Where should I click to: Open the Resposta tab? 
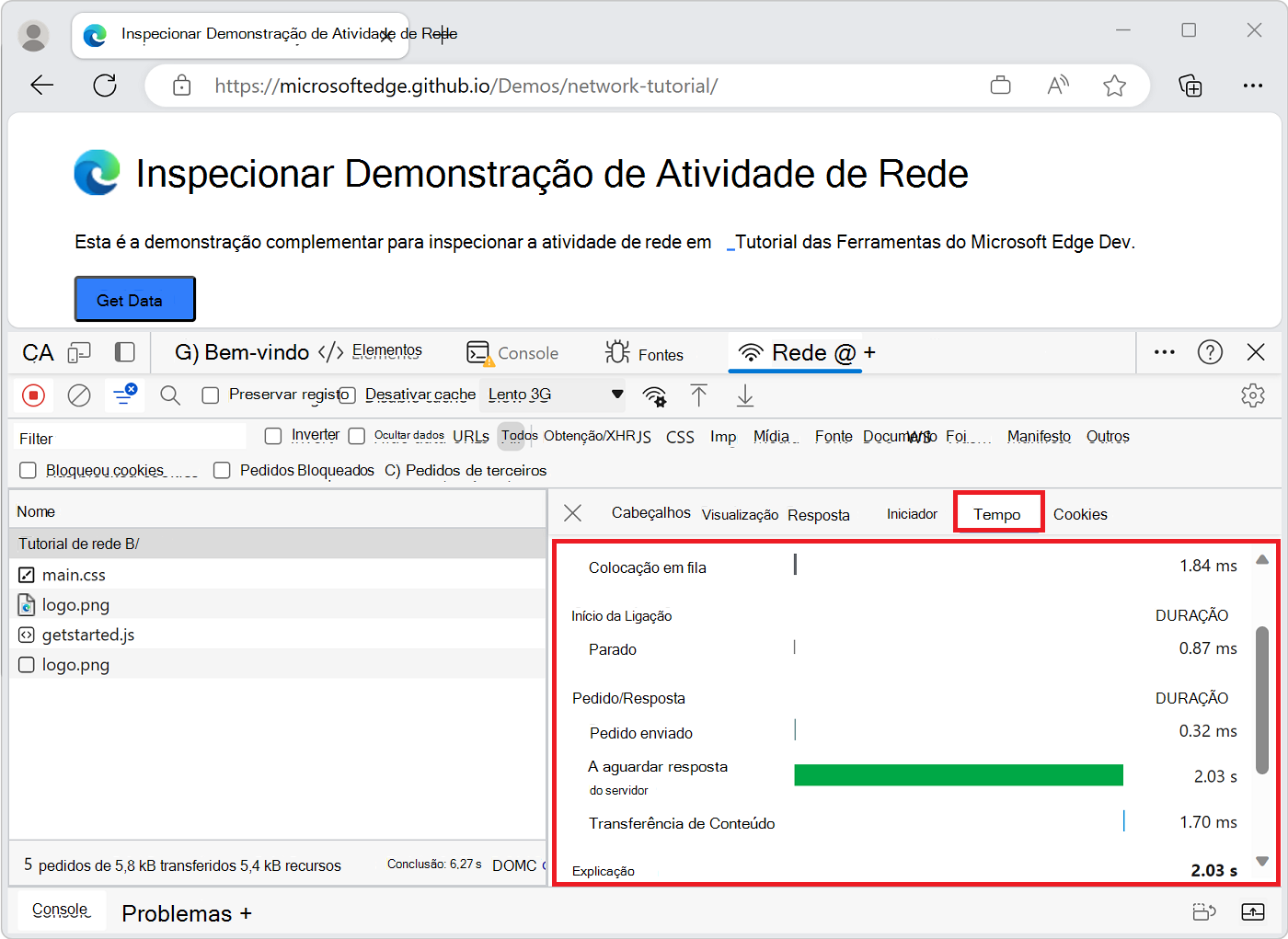[x=819, y=515]
